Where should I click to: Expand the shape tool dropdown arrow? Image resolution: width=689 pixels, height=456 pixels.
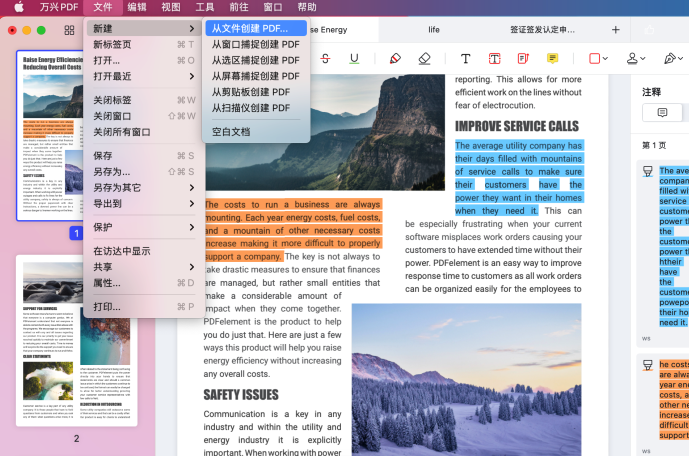pyautogui.click(x=606, y=58)
